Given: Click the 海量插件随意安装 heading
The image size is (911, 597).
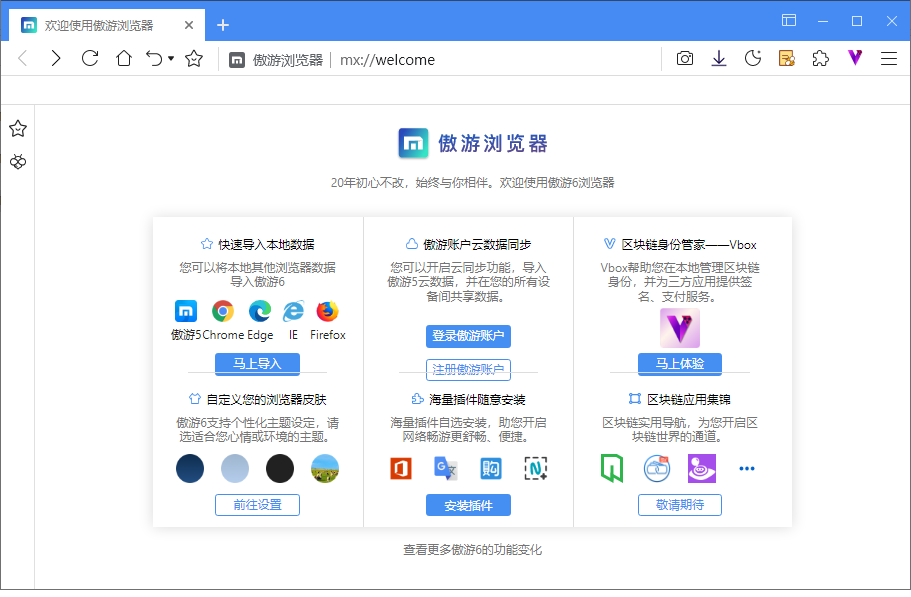Looking at the screenshot, I should tap(477, 400).
